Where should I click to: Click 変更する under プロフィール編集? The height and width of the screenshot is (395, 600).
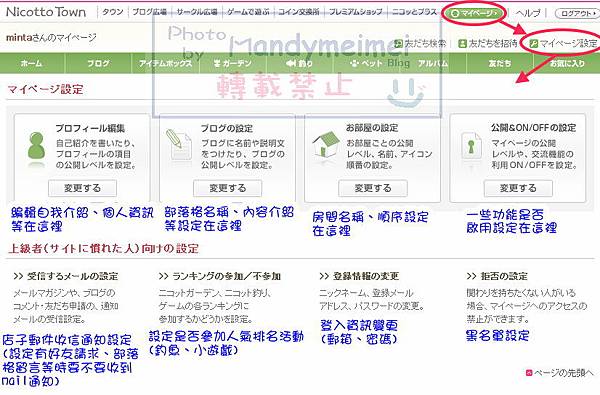tap(82, 188)
